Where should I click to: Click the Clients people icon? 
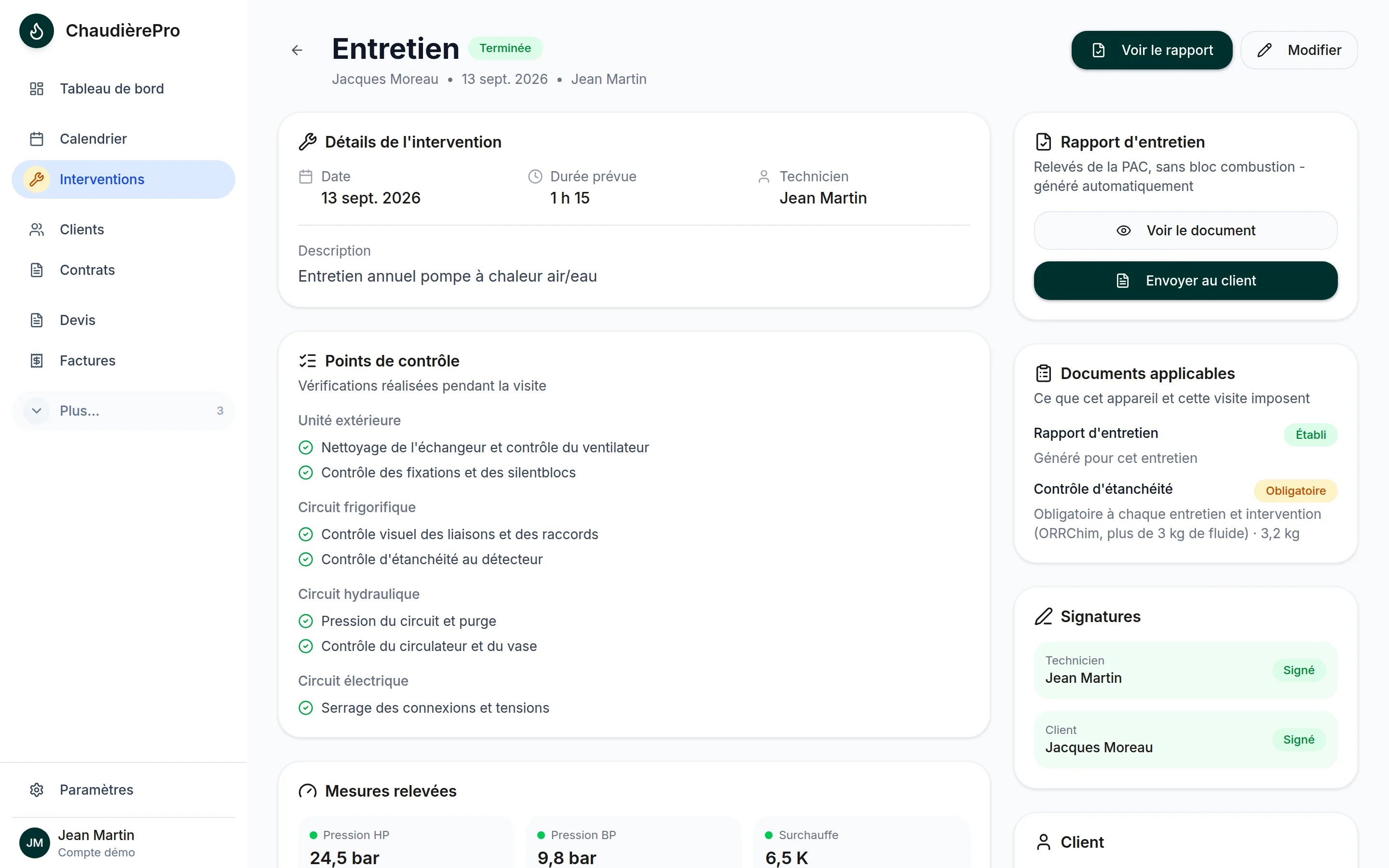(37, 230)
